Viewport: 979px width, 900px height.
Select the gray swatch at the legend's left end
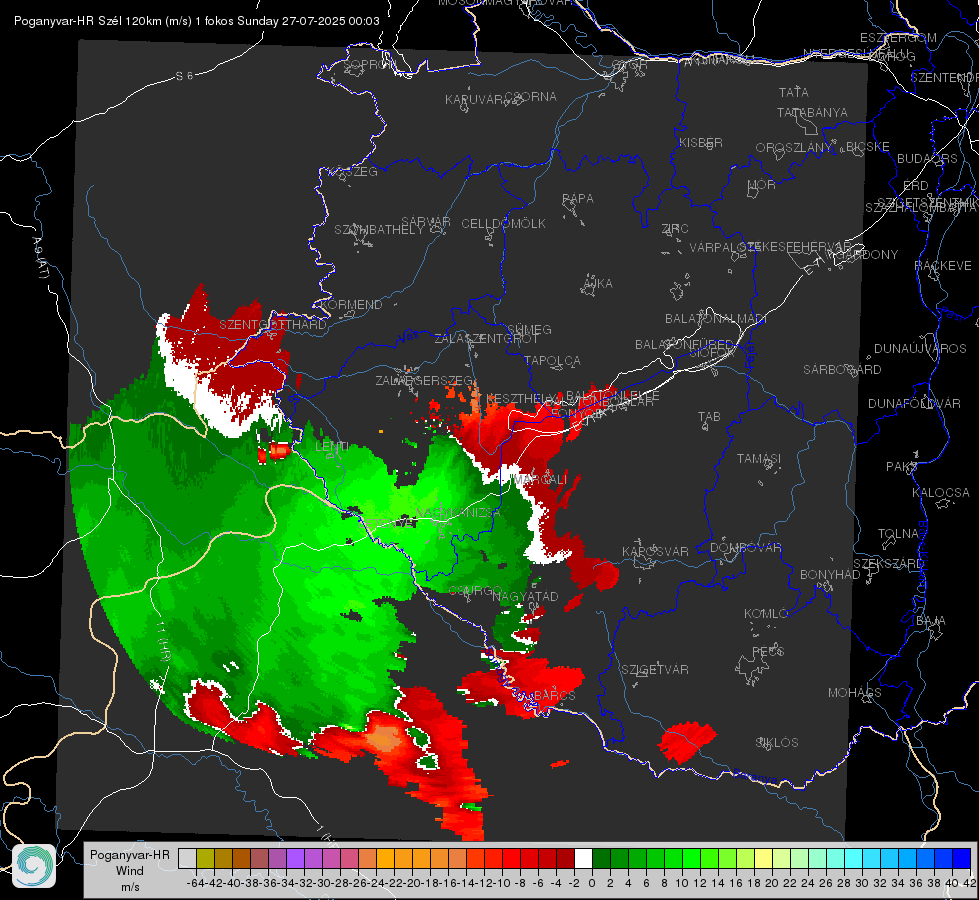(x=187, y=858)
